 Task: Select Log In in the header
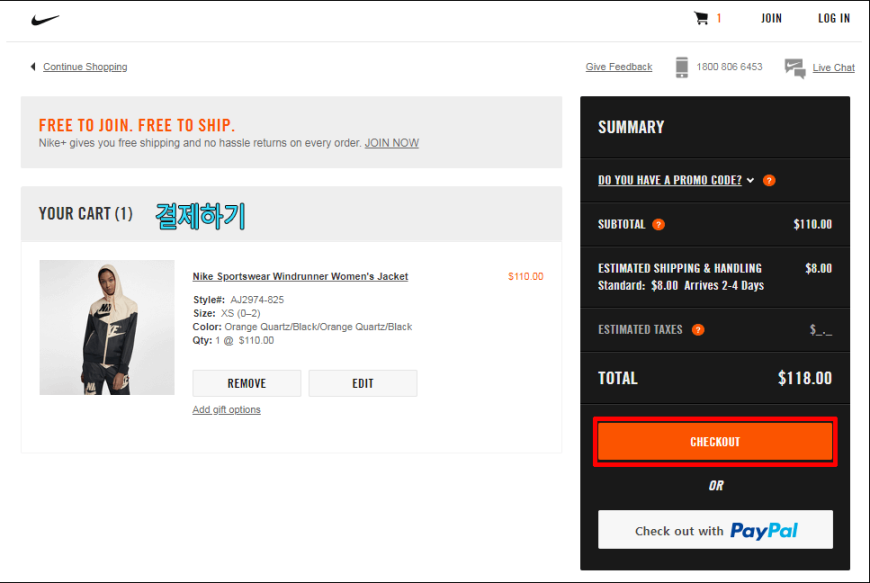click(834, 18)
